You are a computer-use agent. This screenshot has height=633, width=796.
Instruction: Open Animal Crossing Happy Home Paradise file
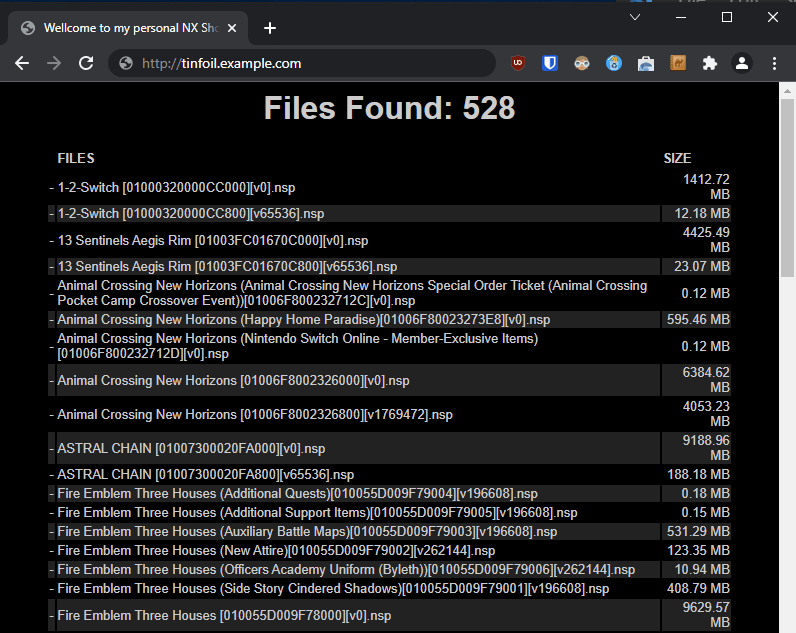click(304, 319)
